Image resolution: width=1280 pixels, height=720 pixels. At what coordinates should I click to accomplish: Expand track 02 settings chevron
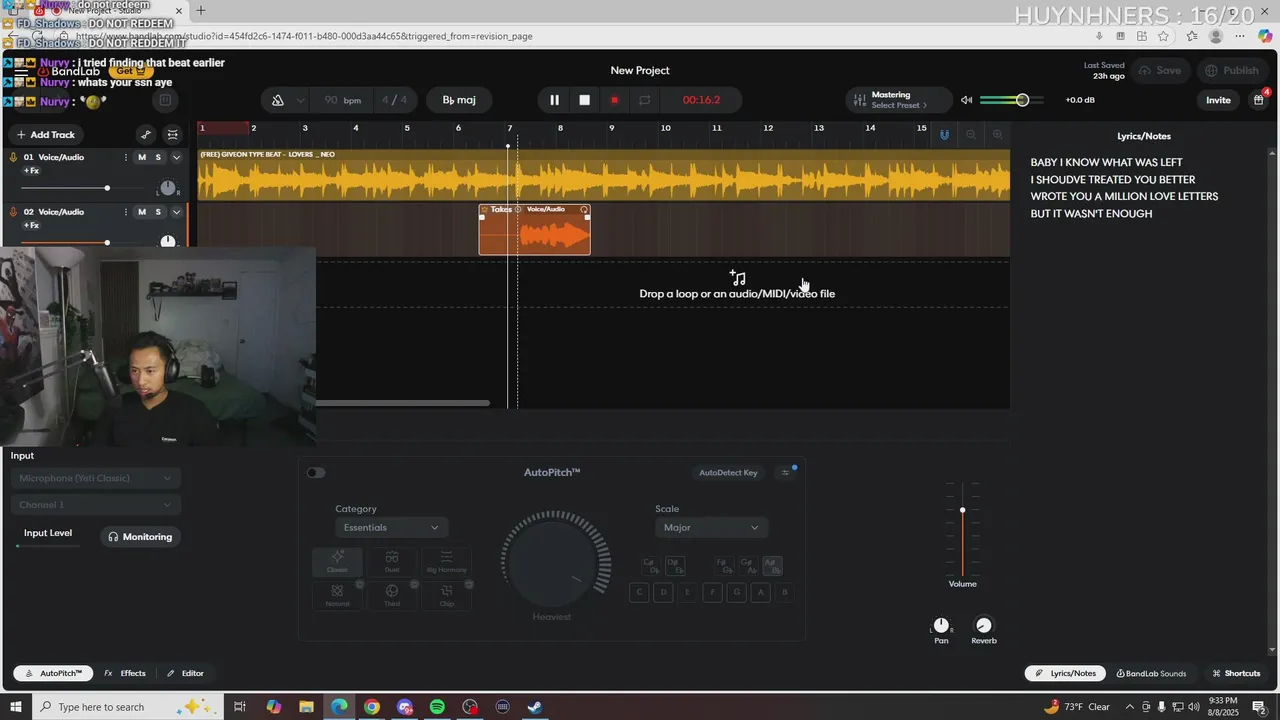[177, 212]
